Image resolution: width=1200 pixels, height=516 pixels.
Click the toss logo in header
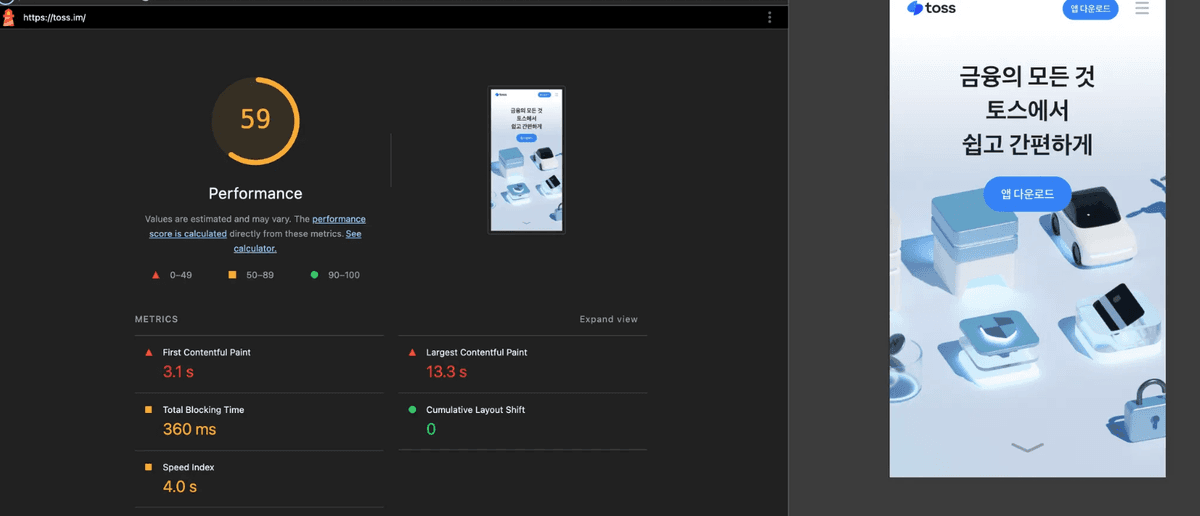tap(931, 9)
